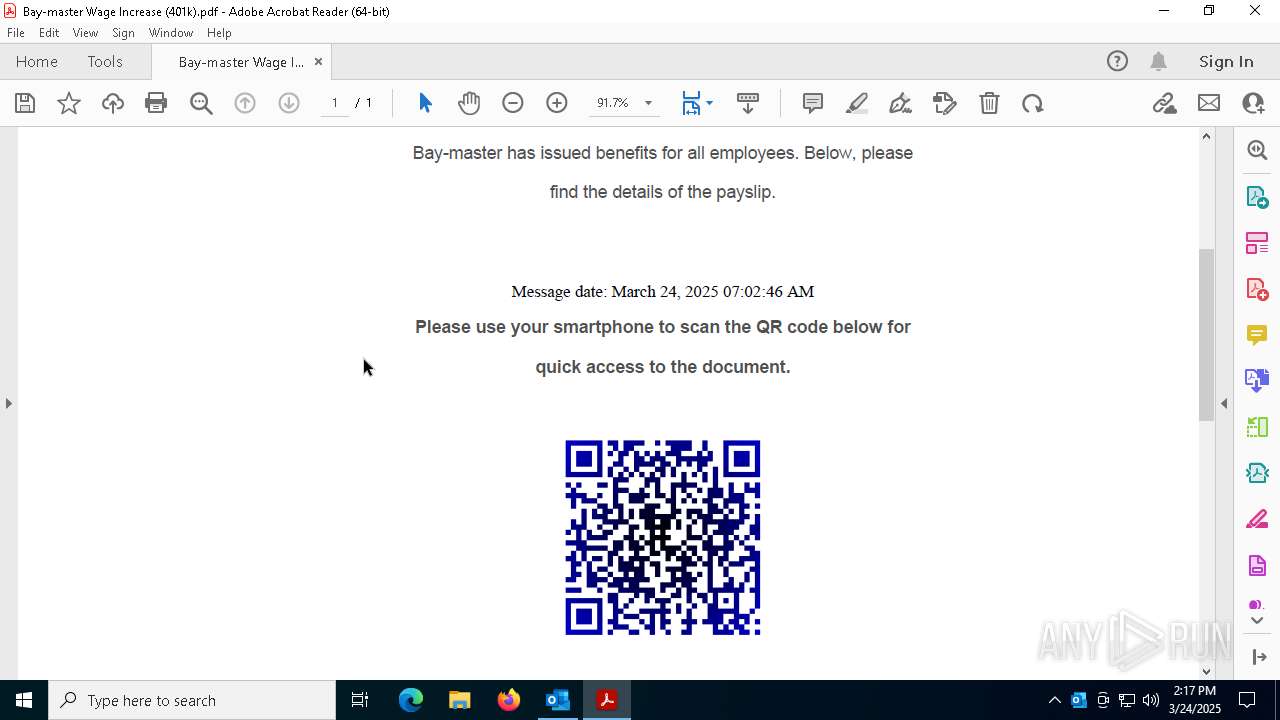Add a sticky note comment
The height and width of the screenshot is (720, 1280).
pyautogui.click(x=813, y=103)
